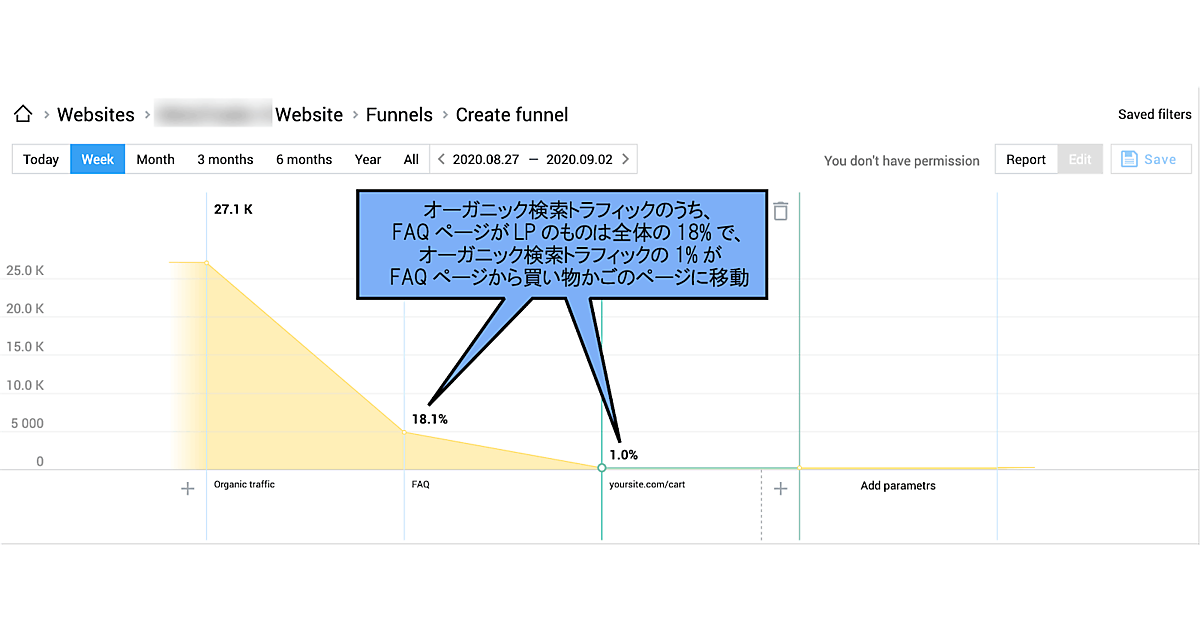
Task: Show All time data
Action: coord(411,159)
